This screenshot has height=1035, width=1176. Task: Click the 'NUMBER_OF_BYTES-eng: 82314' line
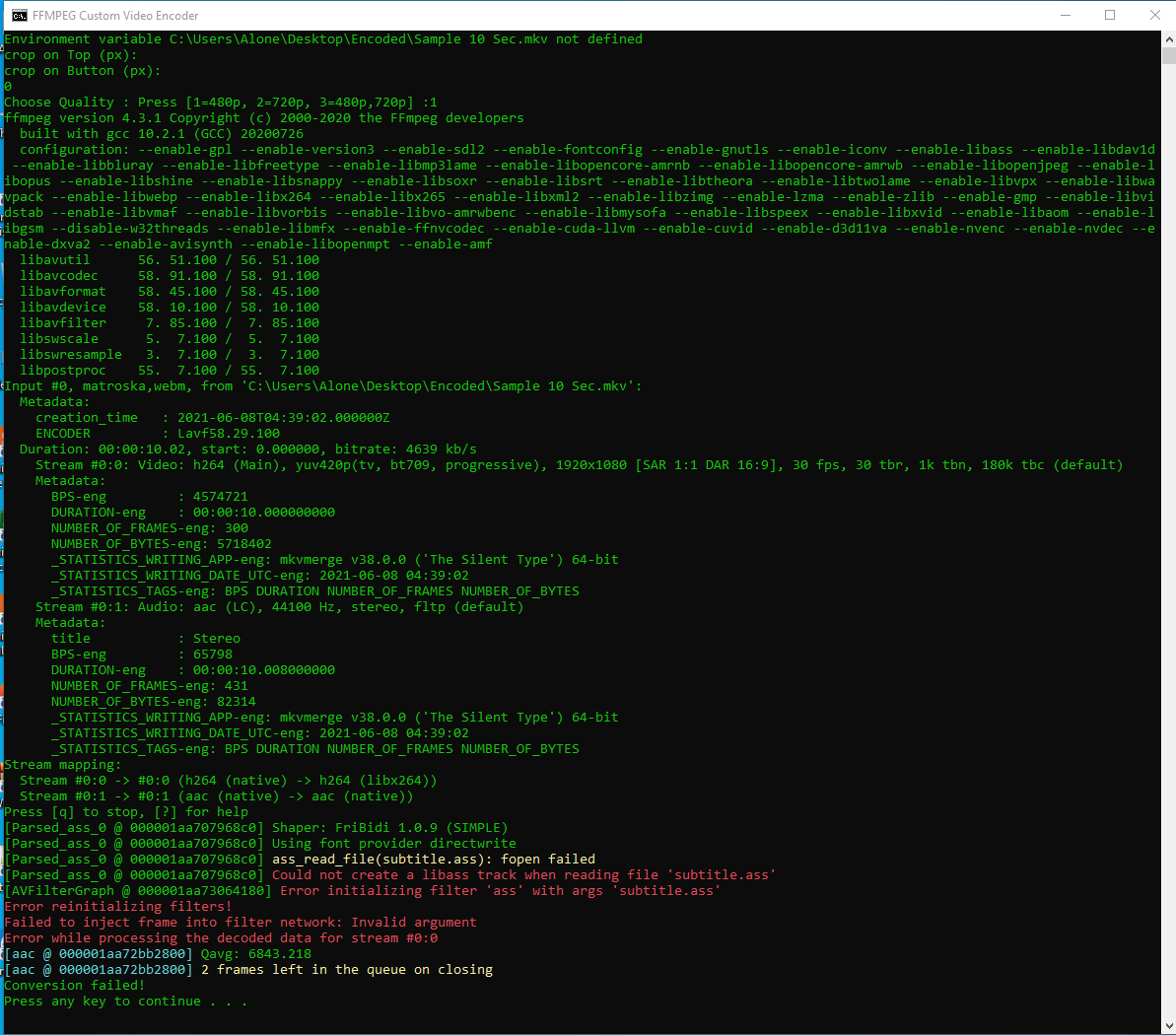coord(154,701)
